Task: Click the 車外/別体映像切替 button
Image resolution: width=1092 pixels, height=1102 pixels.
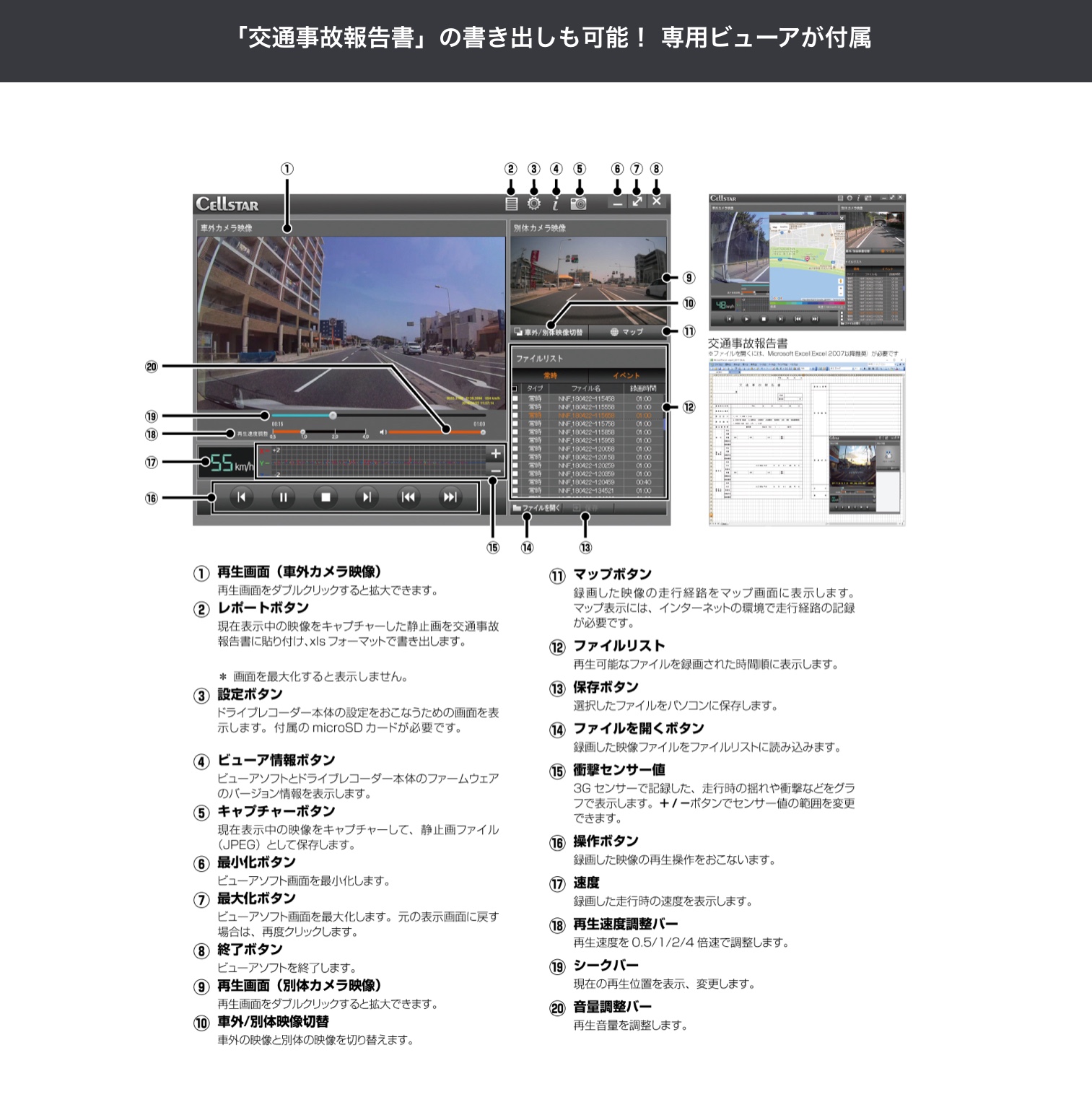Action: click(x=549, y=332)
